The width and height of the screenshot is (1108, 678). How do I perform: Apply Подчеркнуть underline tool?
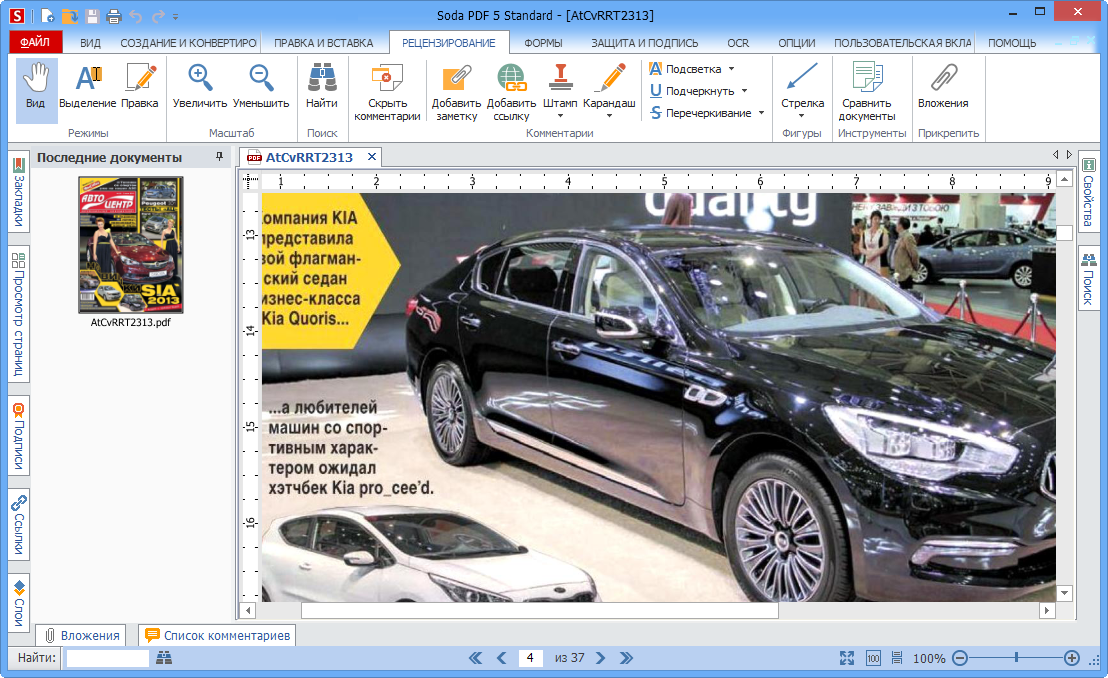pyautogui.click(x=692, y=91)
